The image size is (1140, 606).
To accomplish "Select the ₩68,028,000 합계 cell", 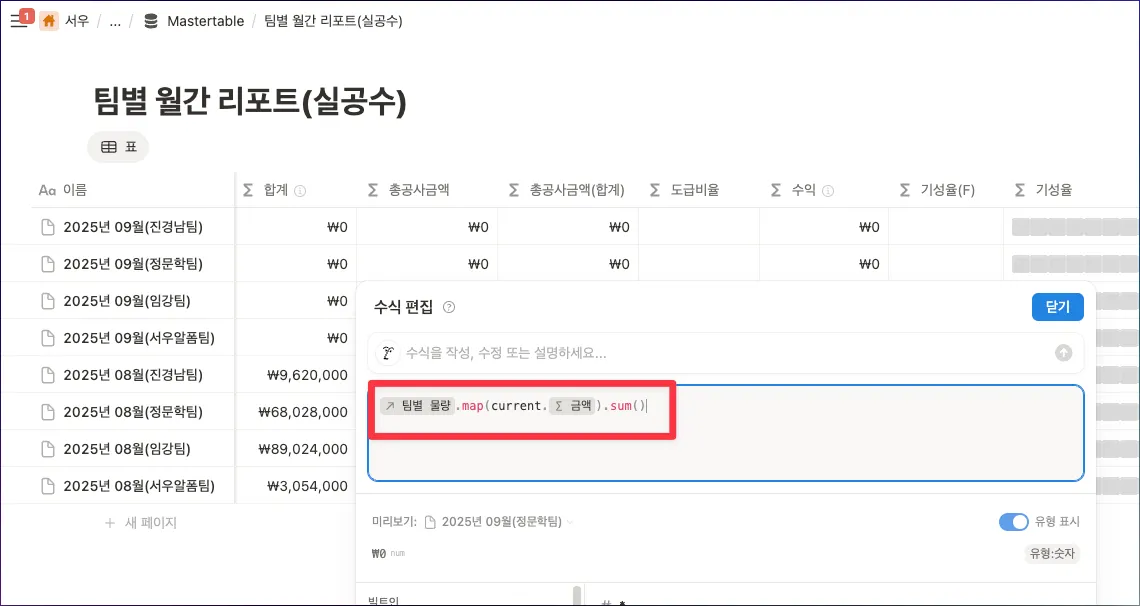I will [x=295, y=412].
